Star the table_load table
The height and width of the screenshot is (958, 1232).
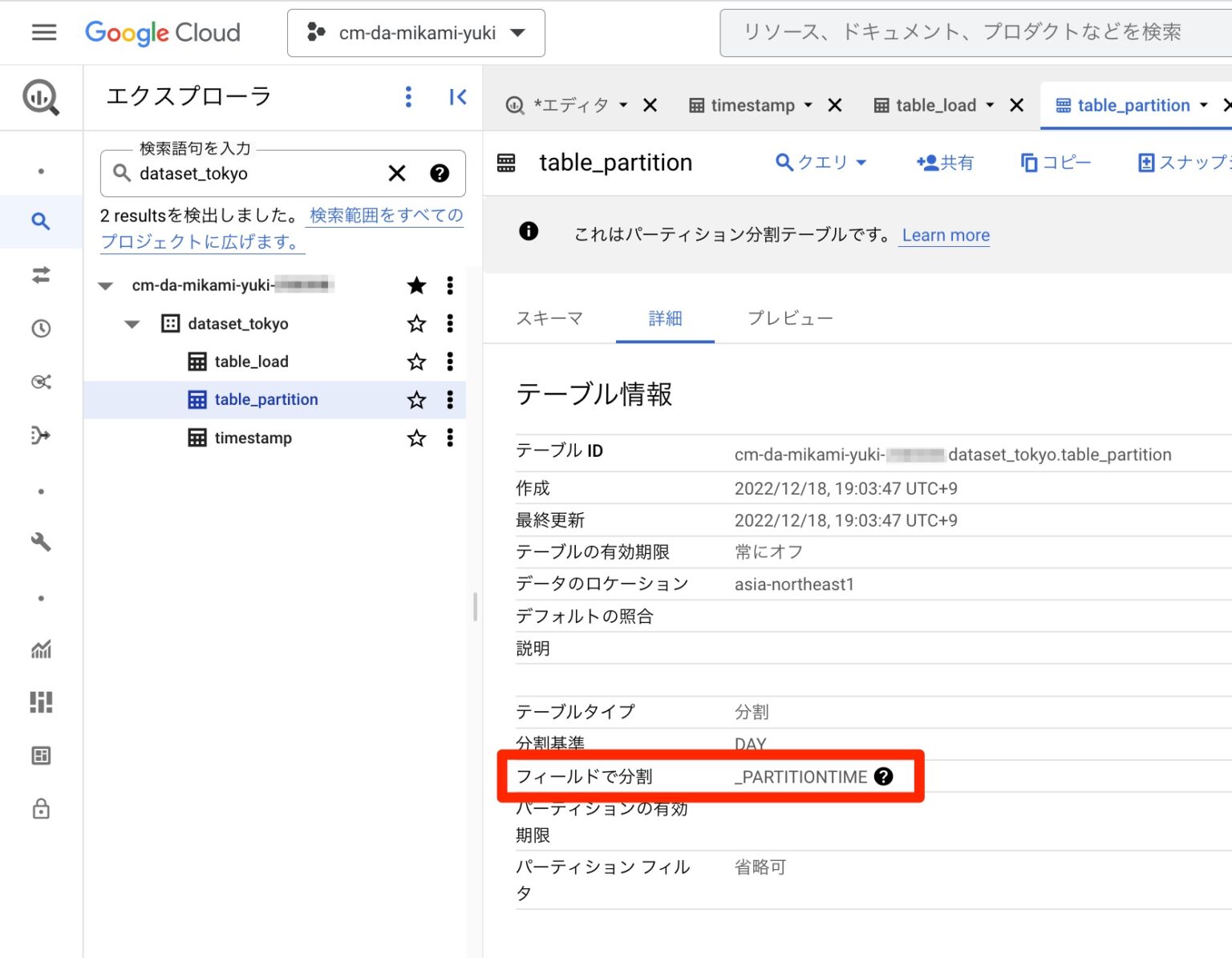416,362
